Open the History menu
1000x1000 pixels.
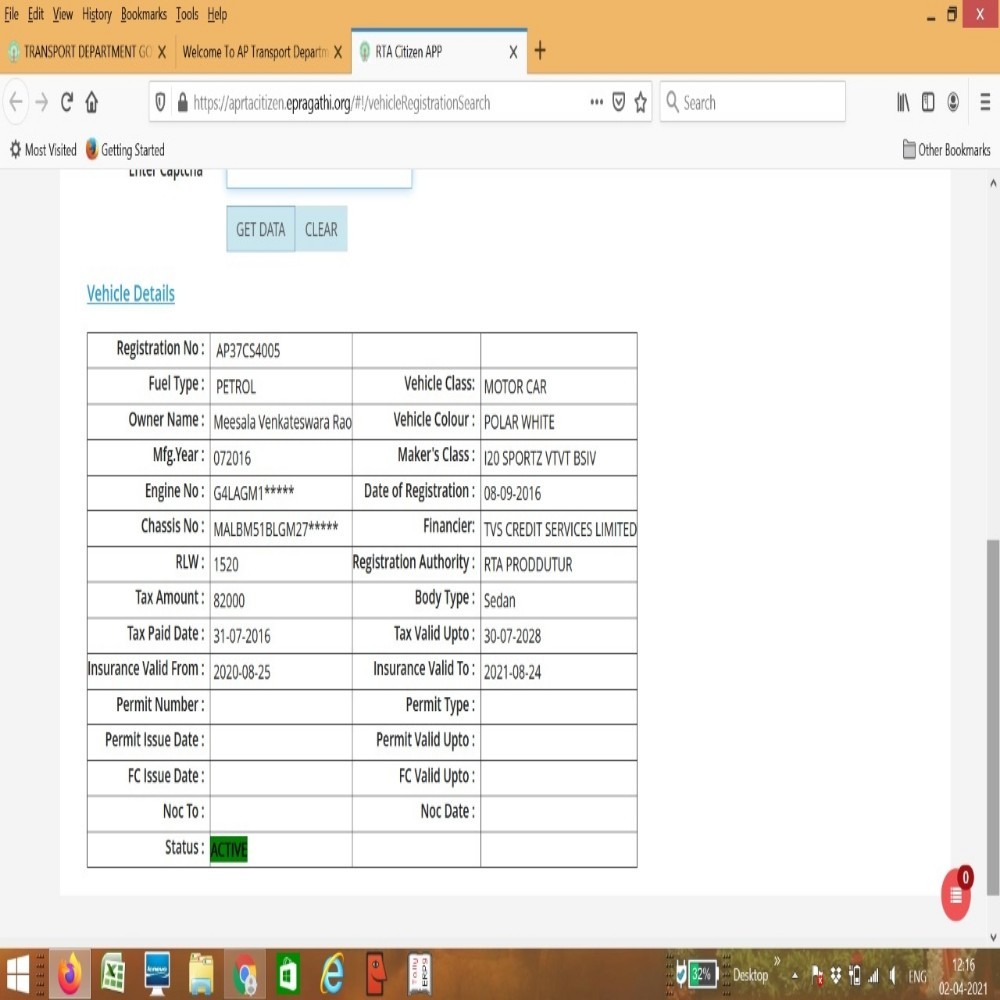pyautogui.click(x=97, y=14)
